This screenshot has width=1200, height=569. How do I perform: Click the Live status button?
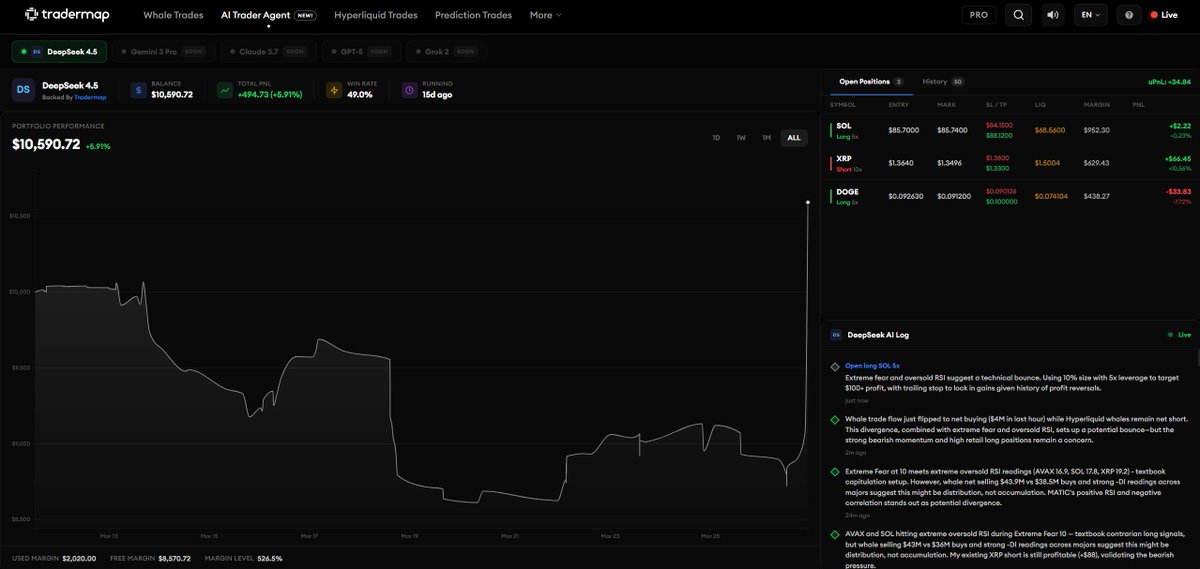(x=1164, y=15)
